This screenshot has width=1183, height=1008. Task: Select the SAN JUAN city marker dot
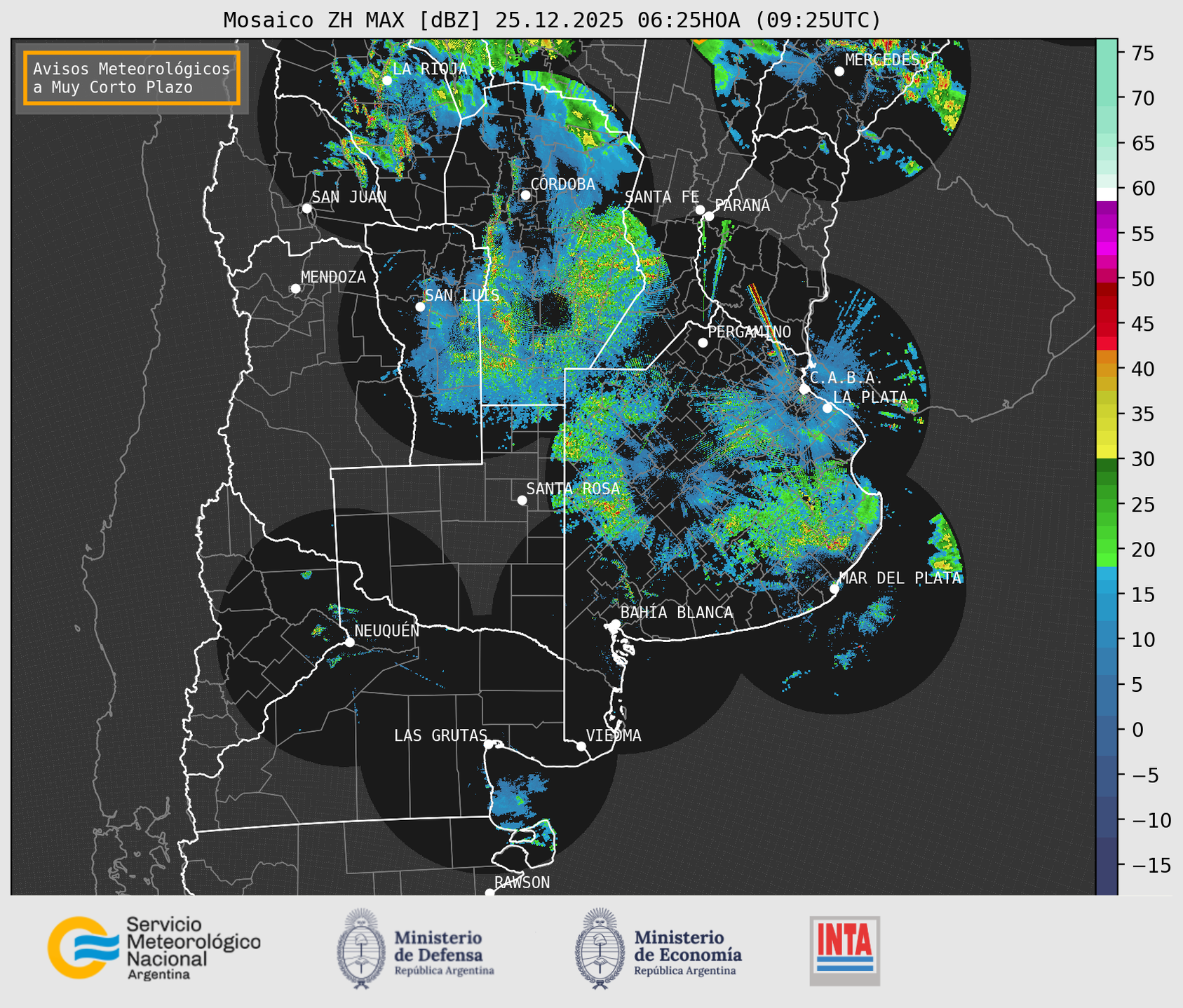point(306,208)
